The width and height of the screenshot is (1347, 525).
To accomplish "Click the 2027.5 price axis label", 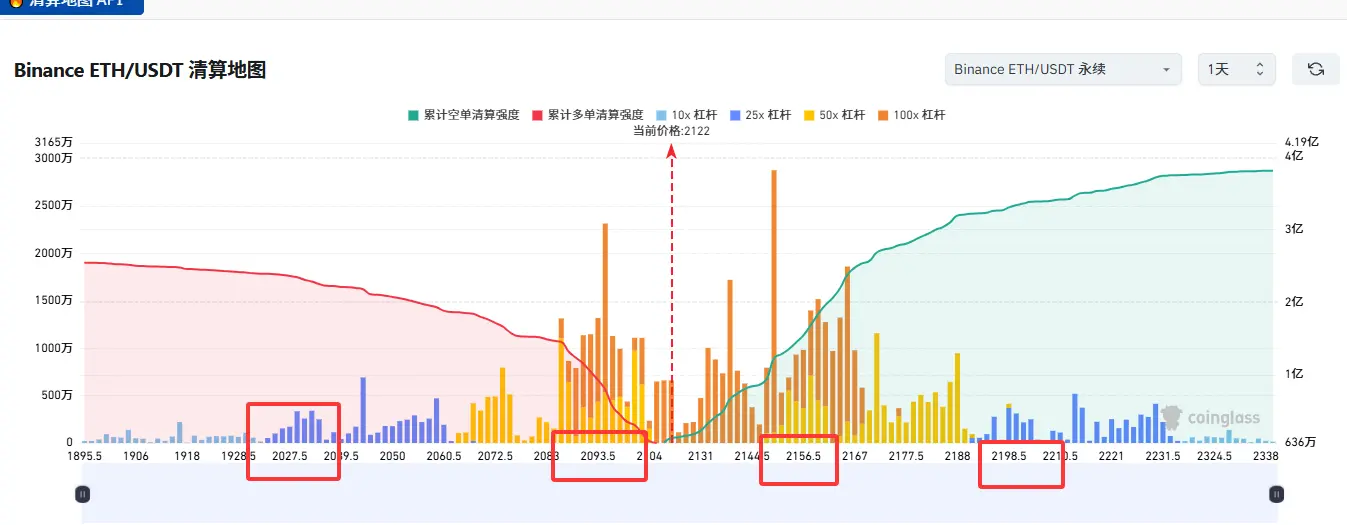I will coord(290,456).
